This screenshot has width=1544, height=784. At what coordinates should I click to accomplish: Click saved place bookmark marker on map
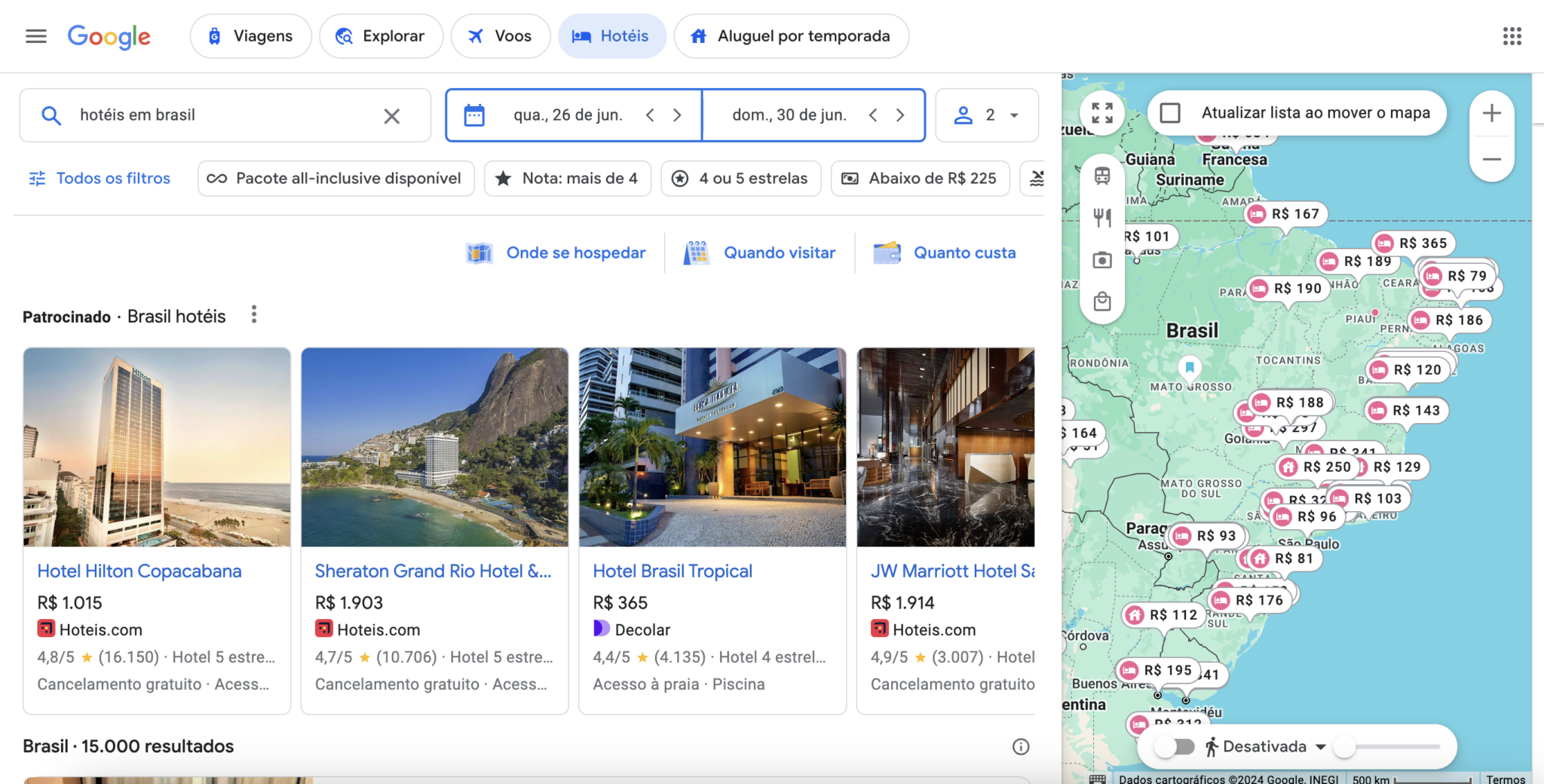1189,368
